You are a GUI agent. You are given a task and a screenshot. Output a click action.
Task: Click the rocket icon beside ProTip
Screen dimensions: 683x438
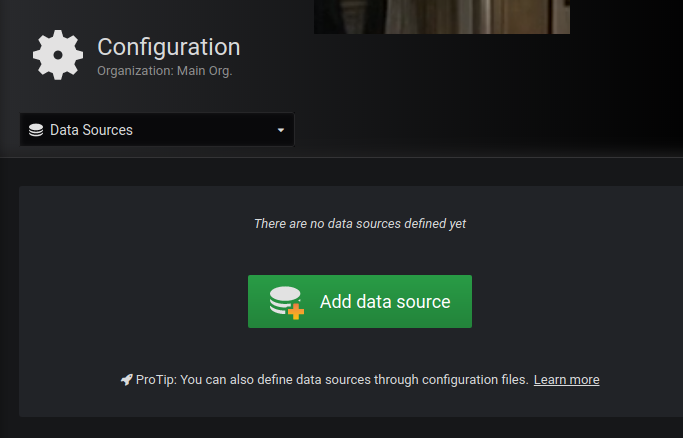(126, 380)
